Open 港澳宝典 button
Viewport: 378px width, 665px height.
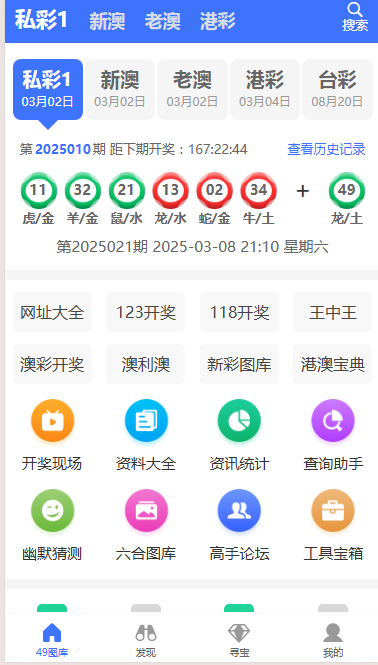coord(333,364)
